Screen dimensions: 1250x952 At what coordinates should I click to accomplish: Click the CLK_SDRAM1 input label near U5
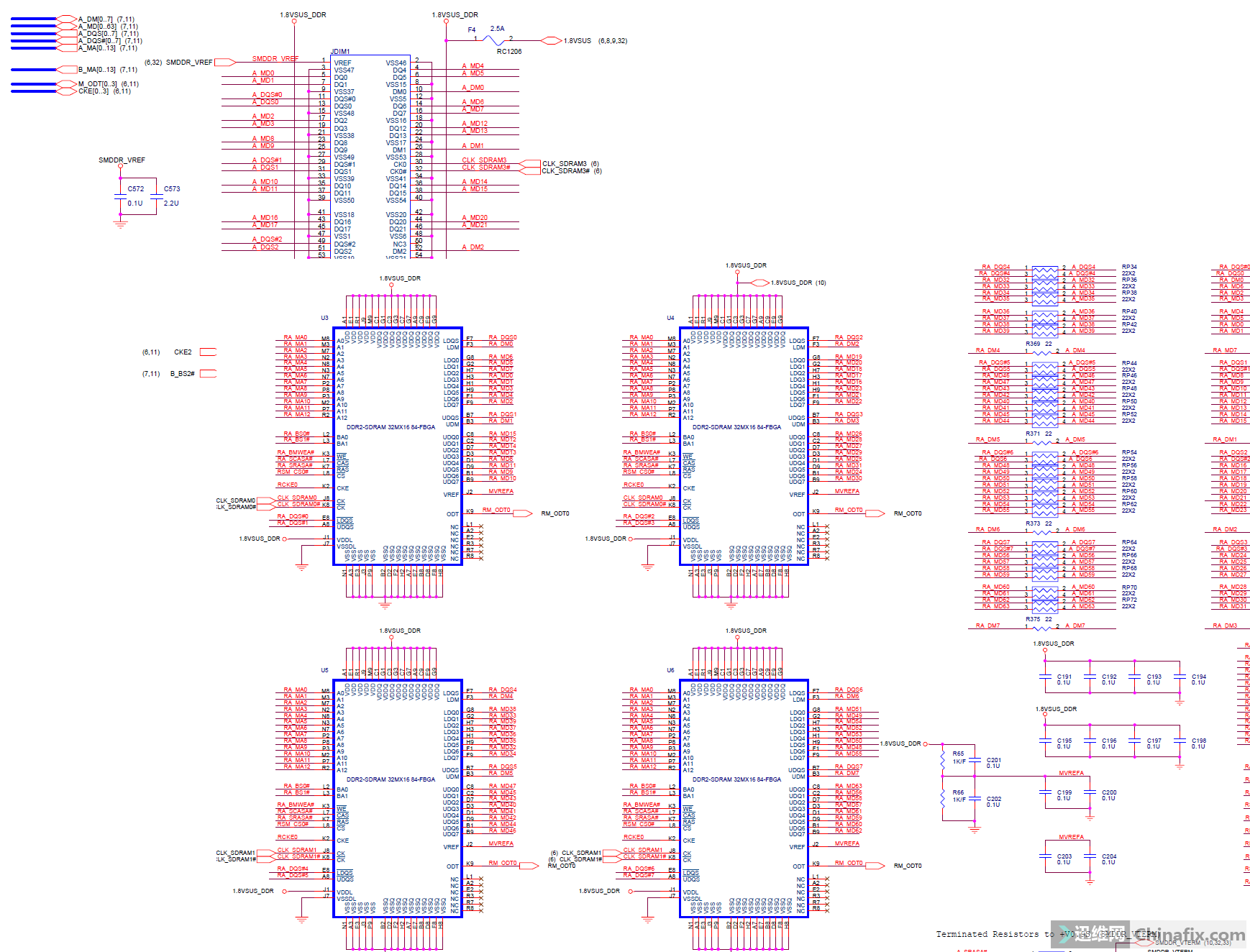click(236, 853)
